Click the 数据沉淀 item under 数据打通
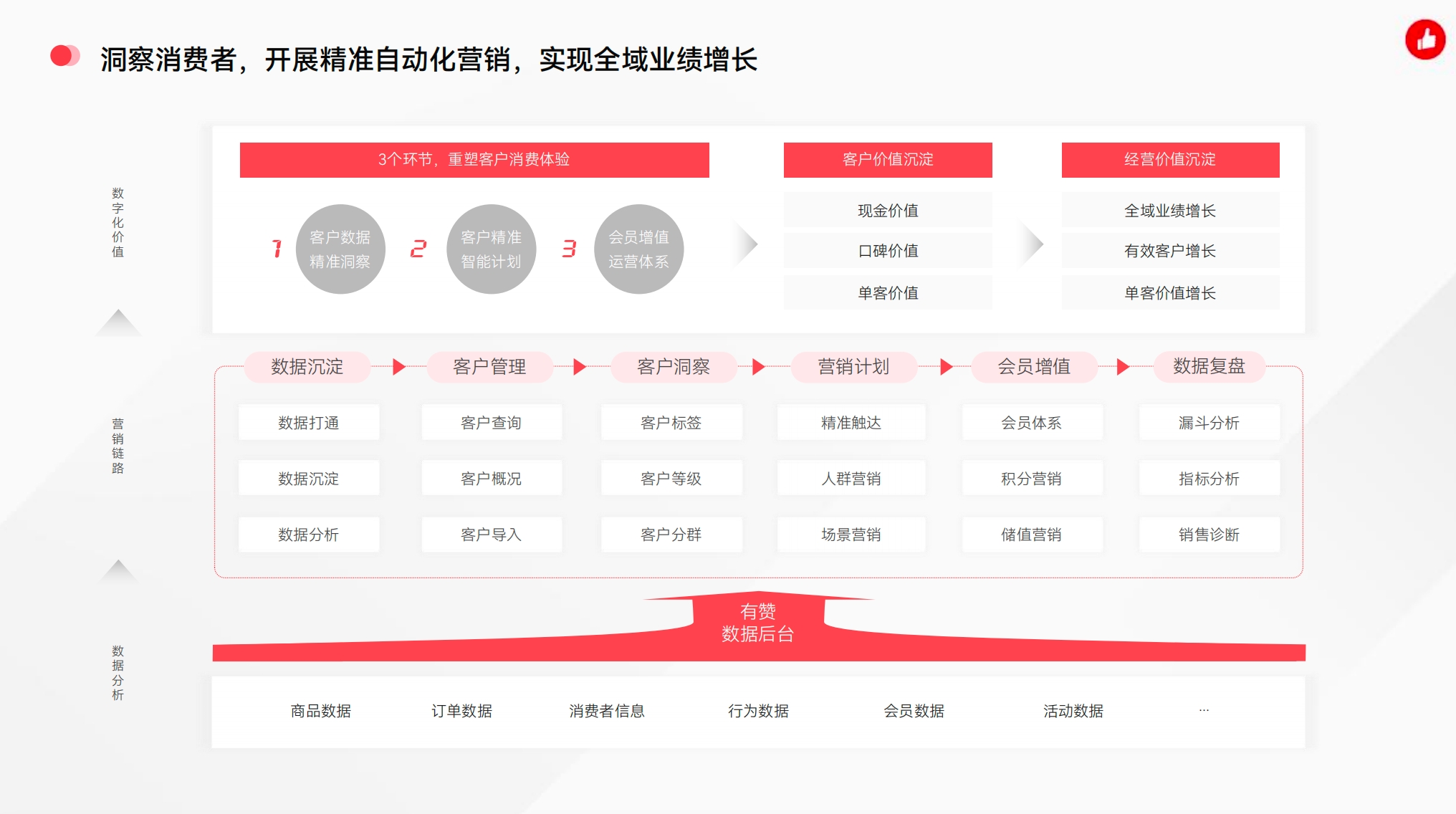 [x=309, y=479]
